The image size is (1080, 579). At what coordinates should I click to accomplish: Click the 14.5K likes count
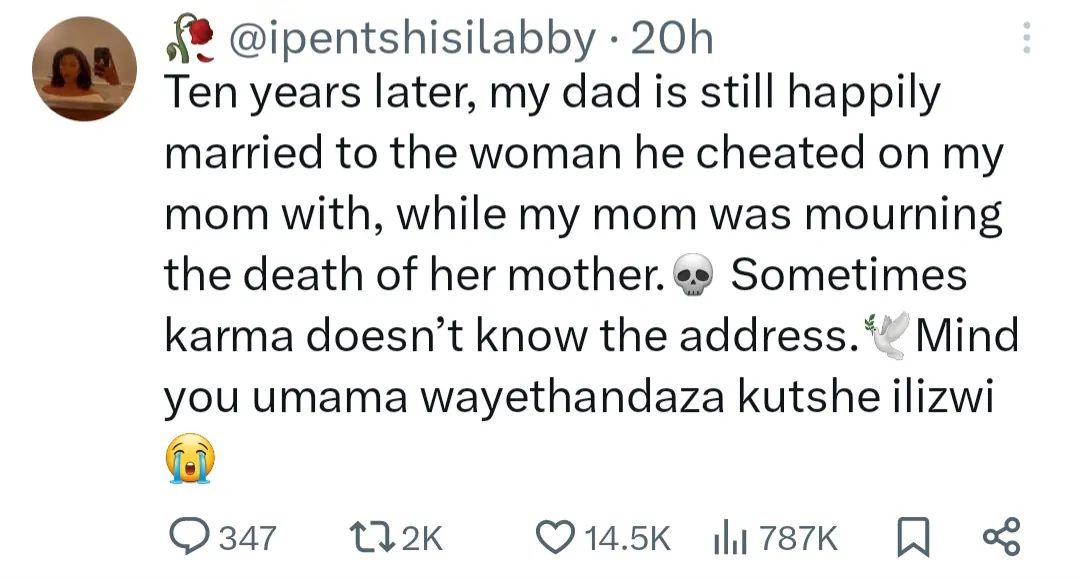click(x=625, y=539)
